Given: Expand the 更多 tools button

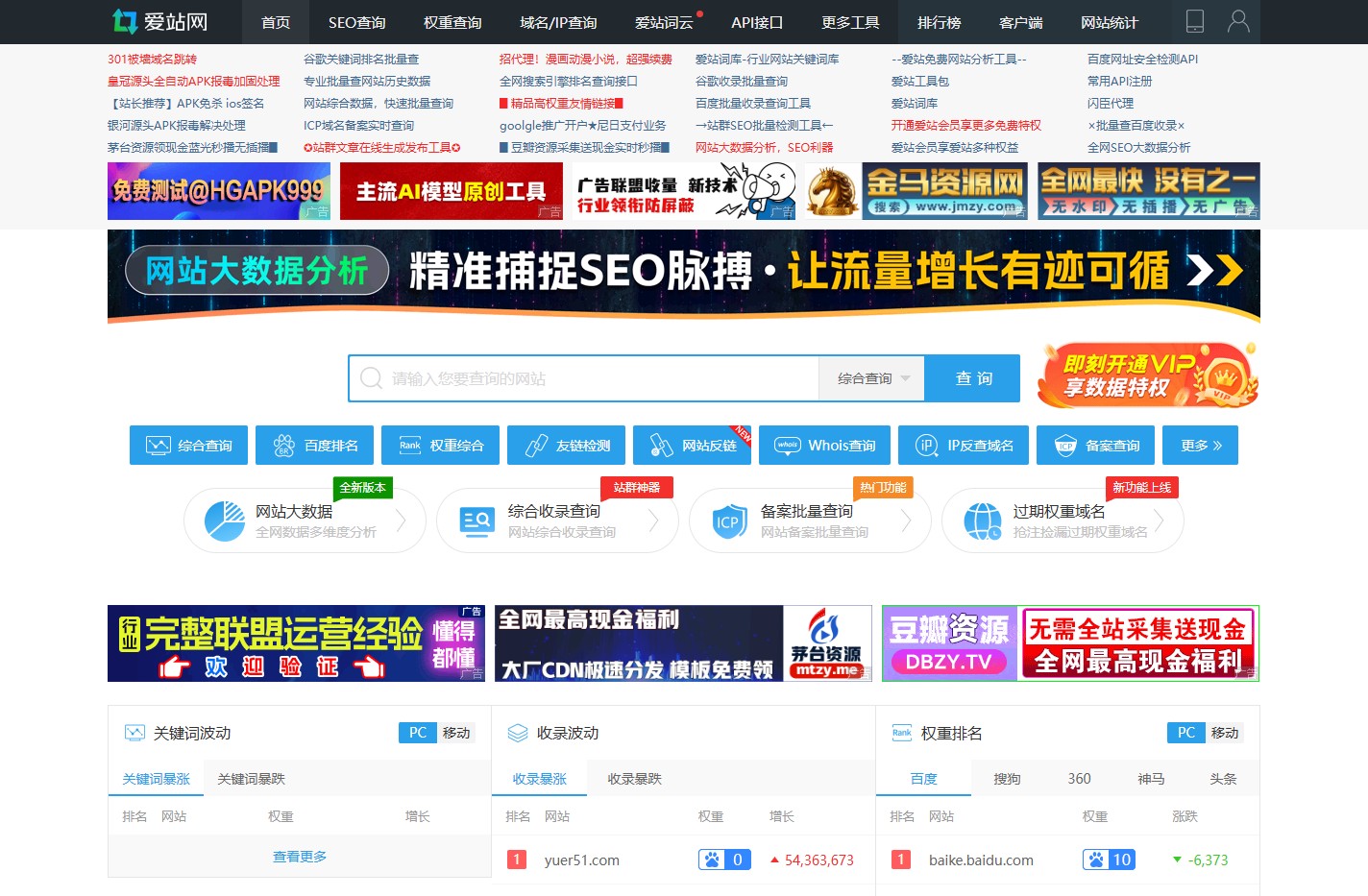Looking at the screenshot, I should point(1201,446).
